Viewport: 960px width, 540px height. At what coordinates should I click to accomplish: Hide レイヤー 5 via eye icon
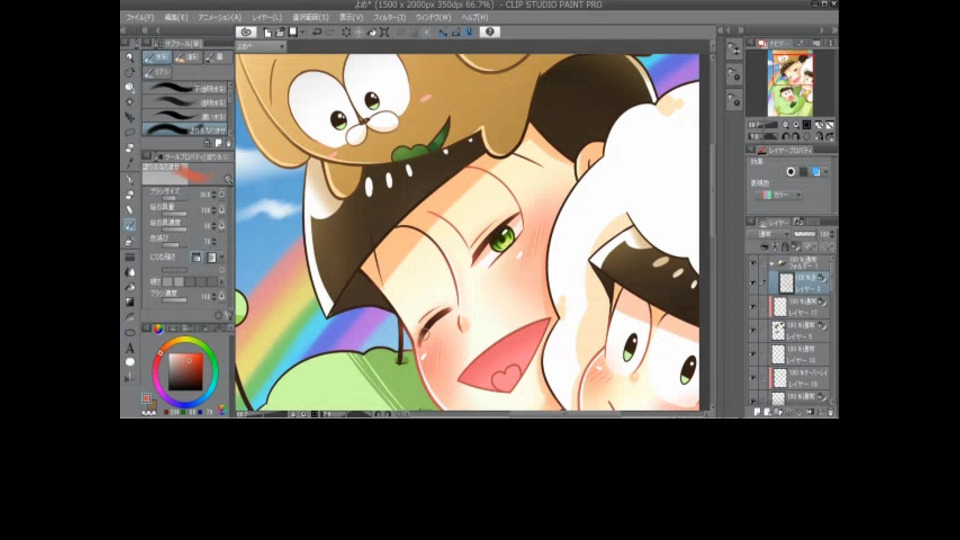pos(753,331)
